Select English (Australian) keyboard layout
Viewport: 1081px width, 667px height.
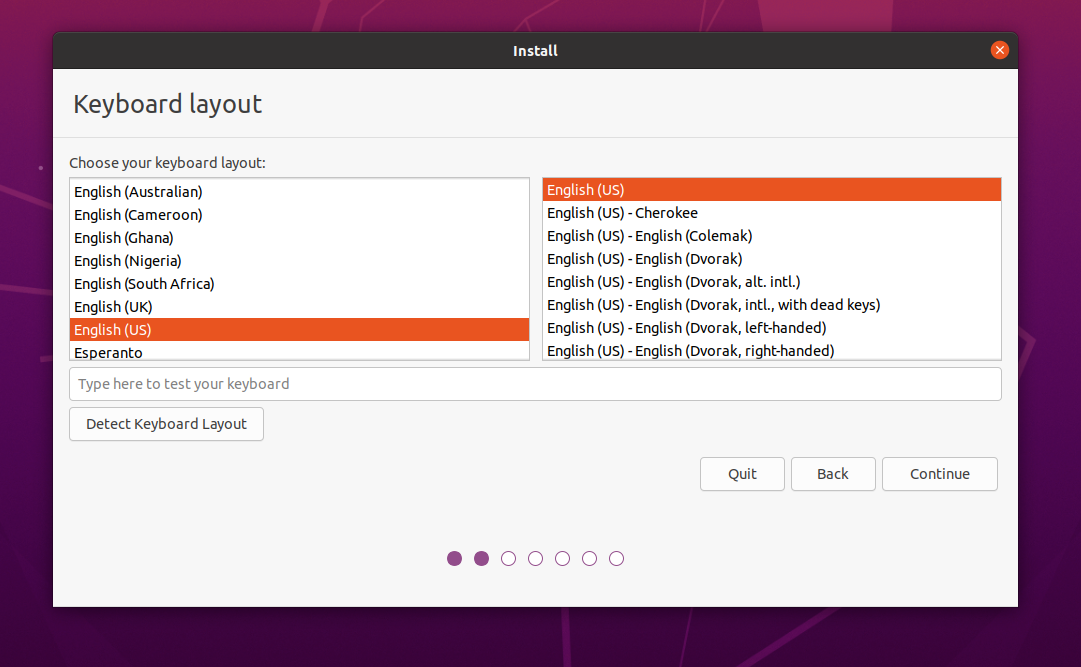click(138, 191)
